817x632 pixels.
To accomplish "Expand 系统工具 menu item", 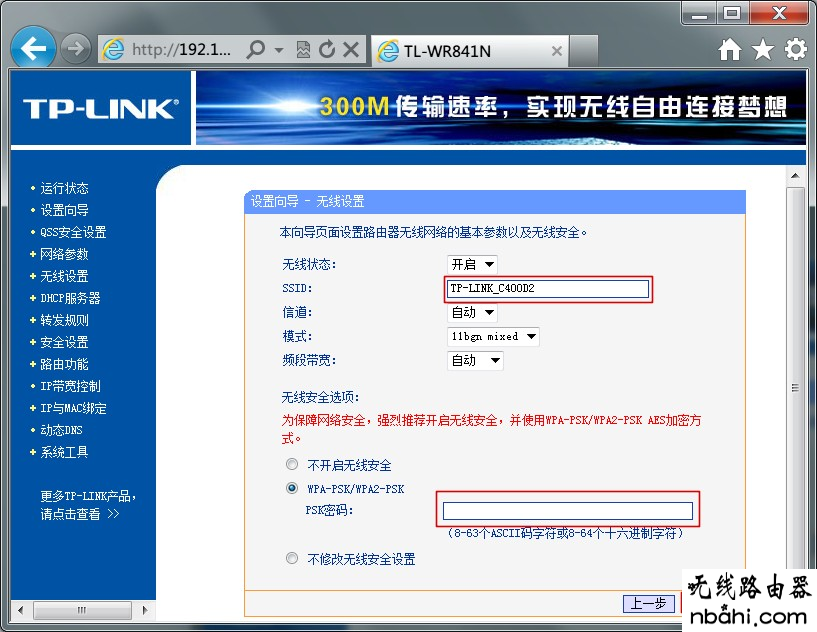I will 64,452.
